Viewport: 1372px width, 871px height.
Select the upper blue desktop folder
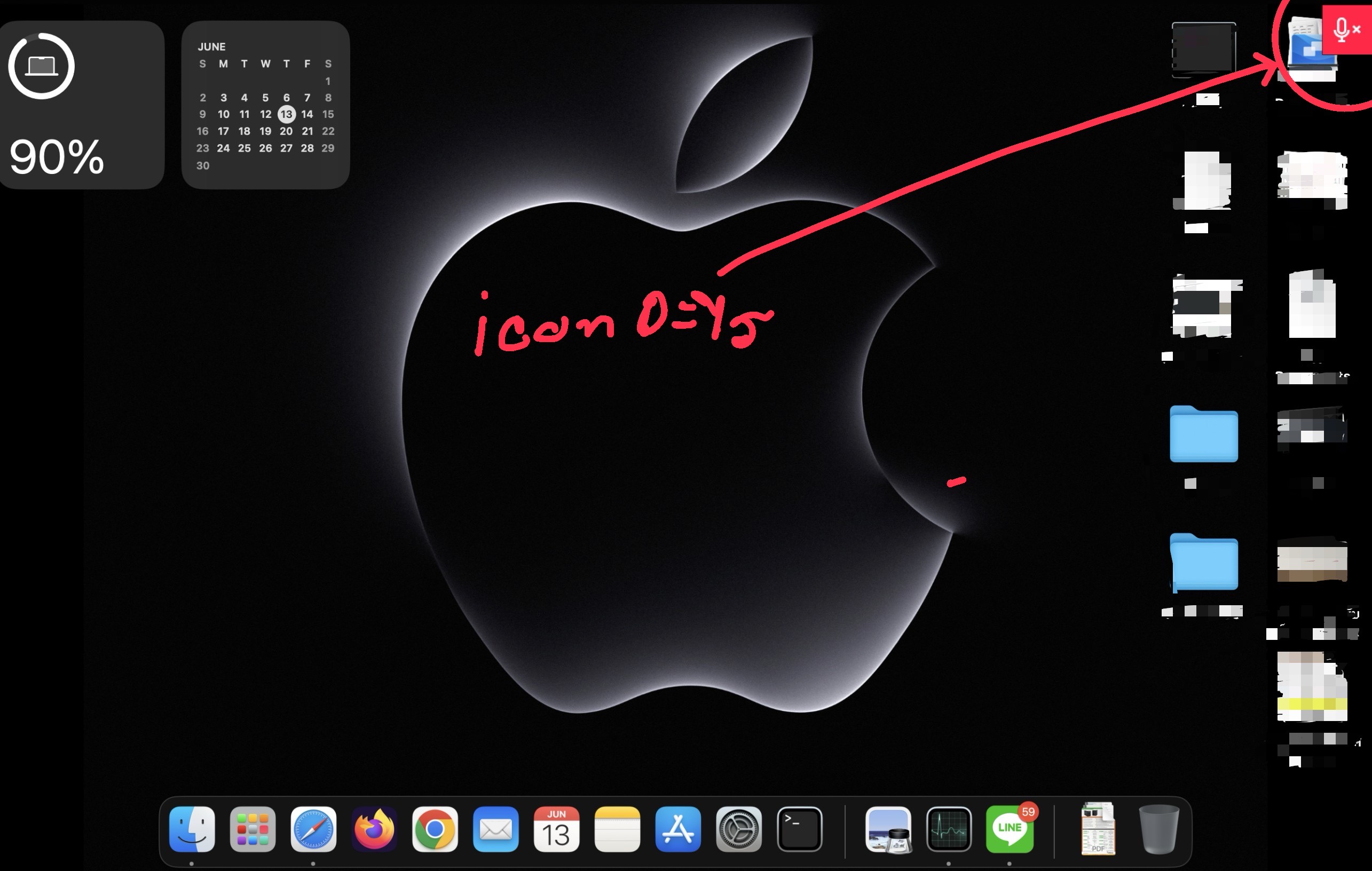1203,433
